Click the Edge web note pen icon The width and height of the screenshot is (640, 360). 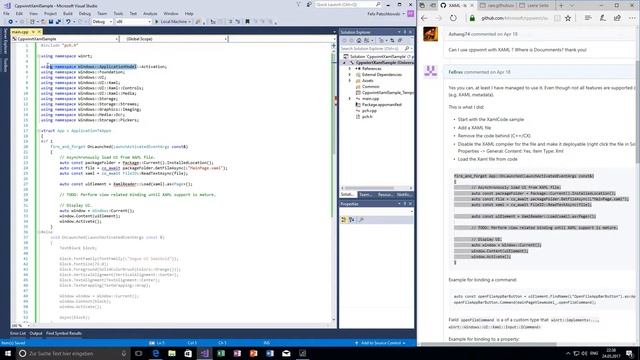pyautogui.click(x=602, y=18)
